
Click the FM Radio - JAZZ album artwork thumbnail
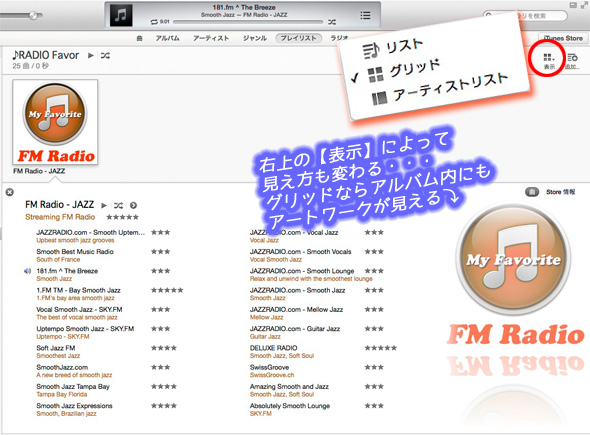click(x=55, y=122)
